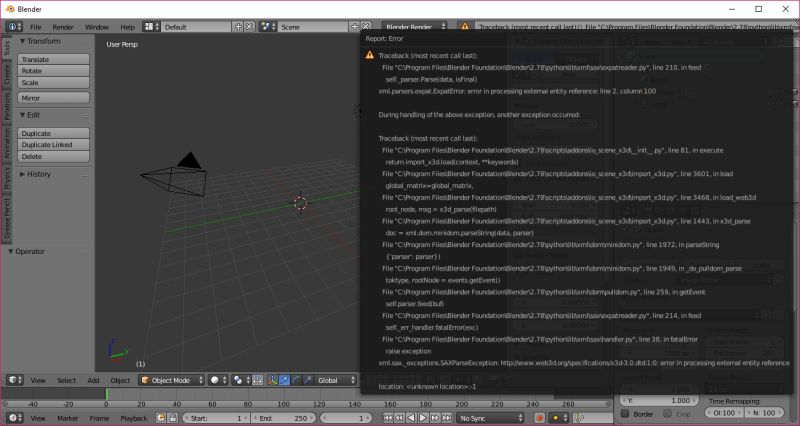Click the Time Remapping N: 100 field
Screen dimensions: 800x426
pyautogui.click(x=764, y=413)
